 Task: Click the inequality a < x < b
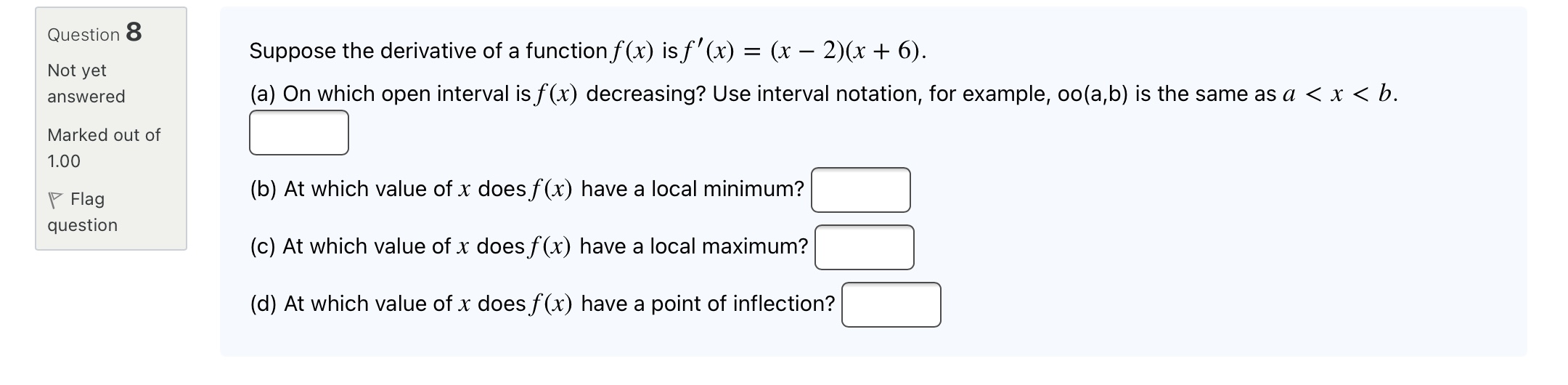tap(1338, 94)
